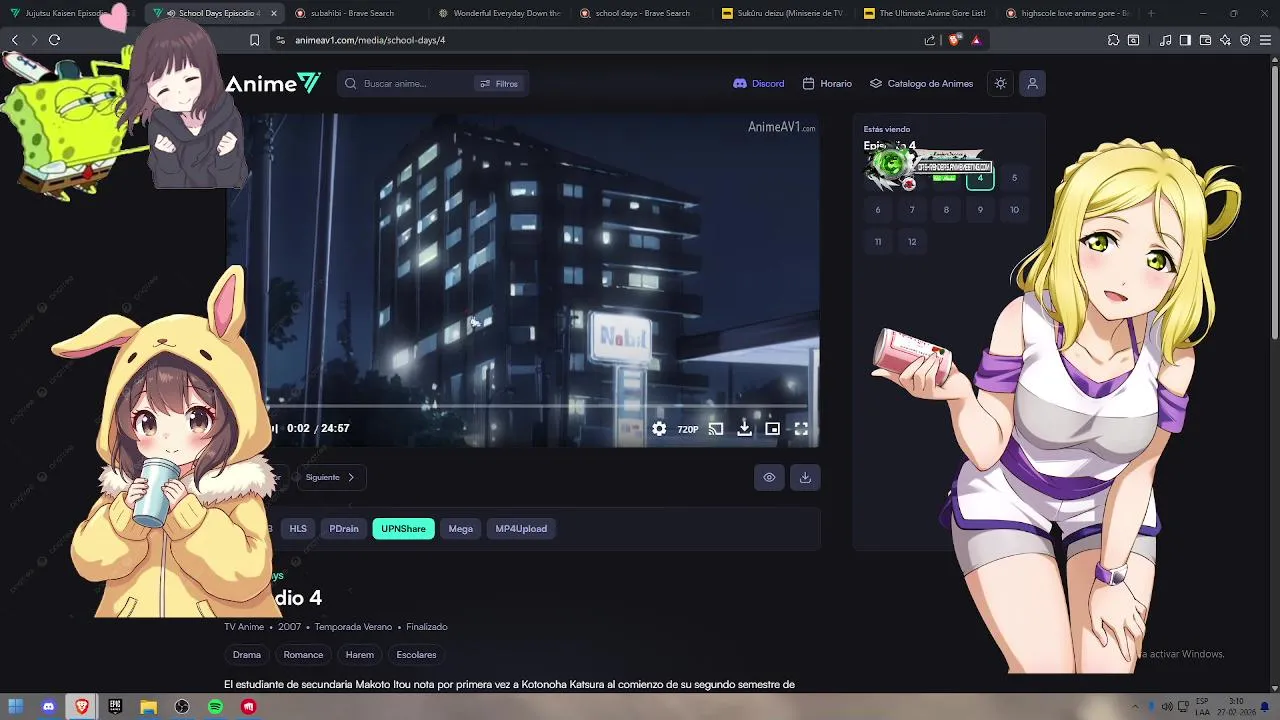Select episode 11 in the episode list
The height and width of the screenshot is (720, 1280).
tap(878, 242)
